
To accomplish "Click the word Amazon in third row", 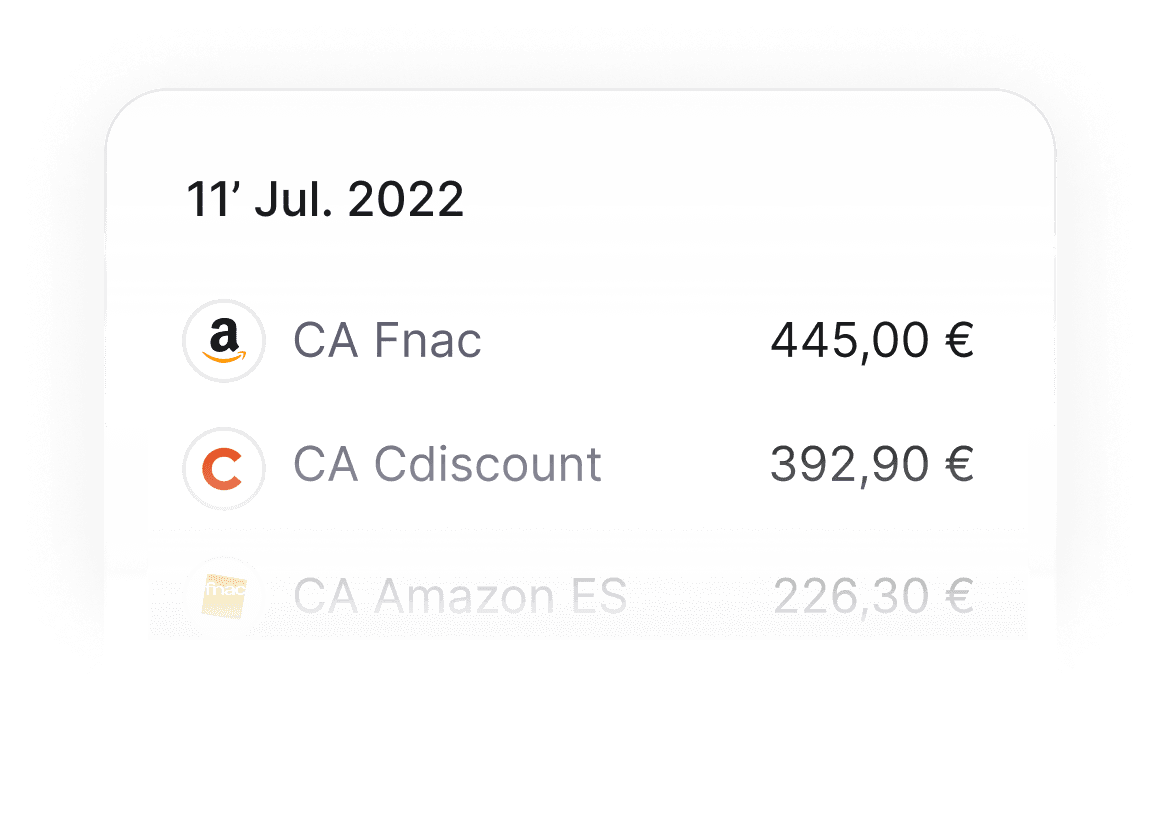I will (465, 596).
